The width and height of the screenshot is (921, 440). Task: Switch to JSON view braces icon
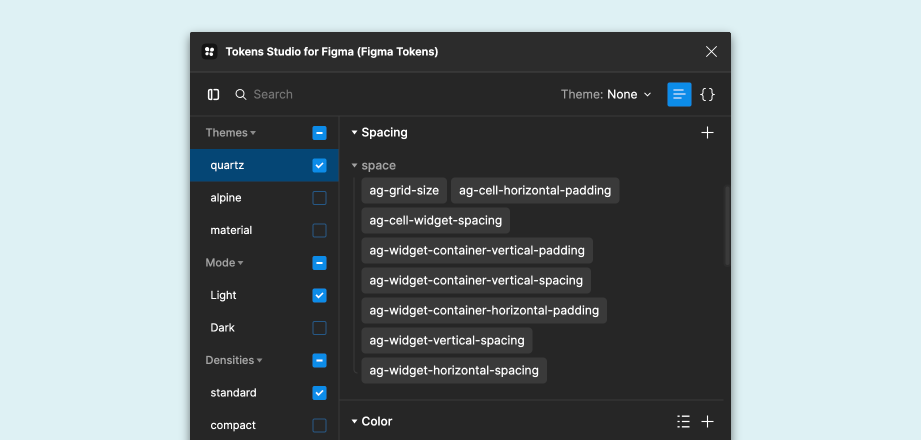coord(708,95)
